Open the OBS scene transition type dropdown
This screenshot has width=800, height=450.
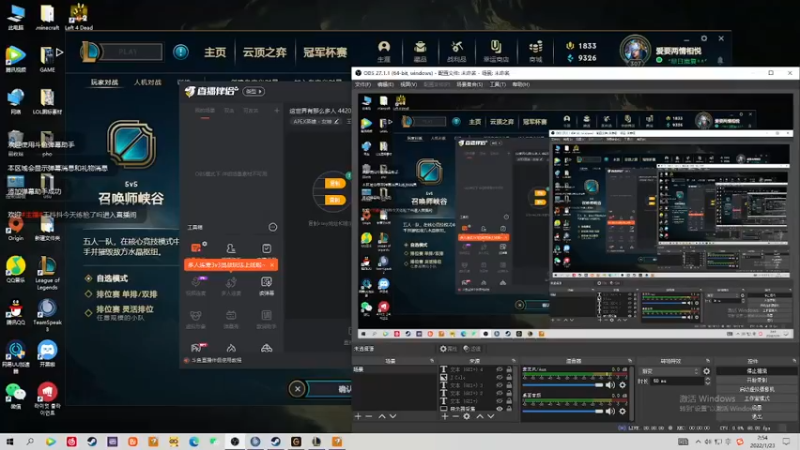click(x=669, y=371)
